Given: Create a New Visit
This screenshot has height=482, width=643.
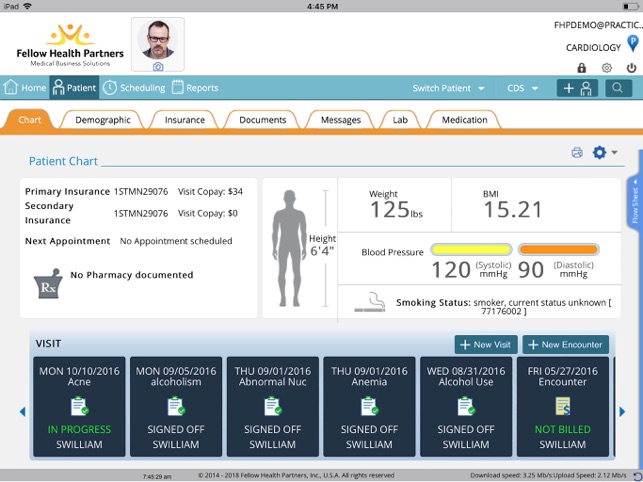Looking at the screenshot, I should (x=486, y=345).
